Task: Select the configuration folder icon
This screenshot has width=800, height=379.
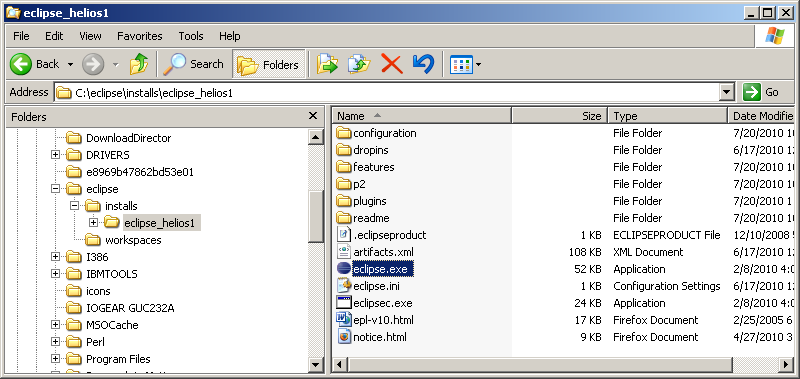Action: coord(344,133)
